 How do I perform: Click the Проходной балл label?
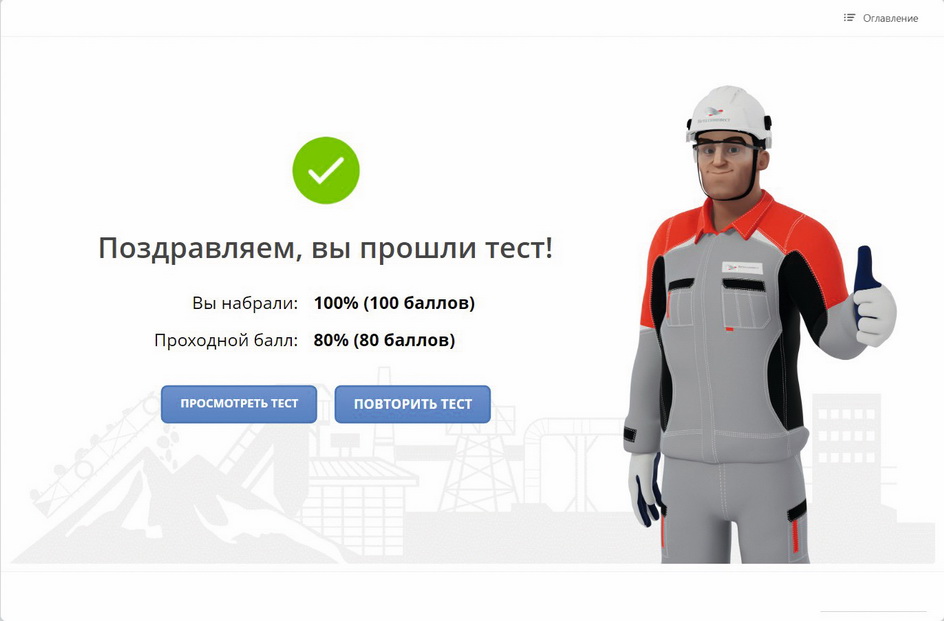226,341
